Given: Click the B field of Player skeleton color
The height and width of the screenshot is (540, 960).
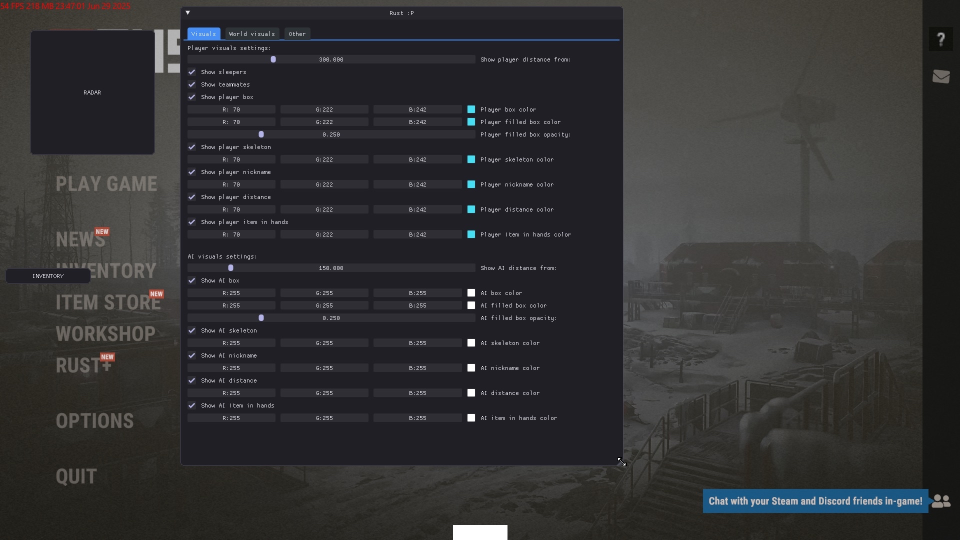Looking at the screenshot, I should pos(418,159).
